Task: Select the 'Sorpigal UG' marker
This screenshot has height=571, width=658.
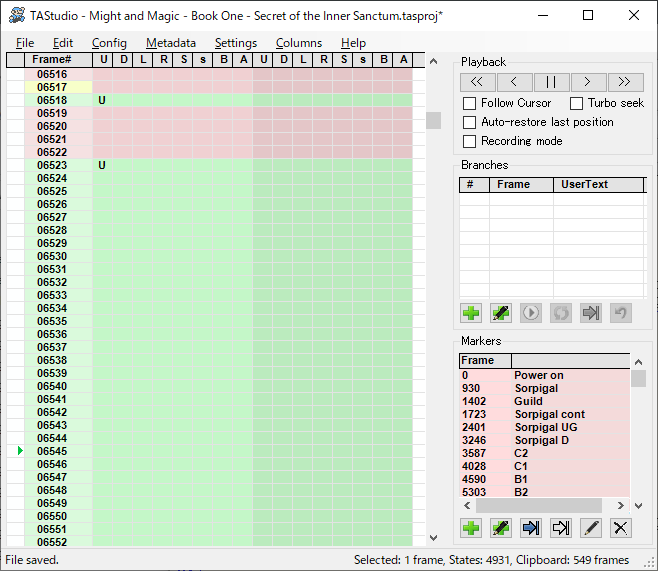Action: 545,427
